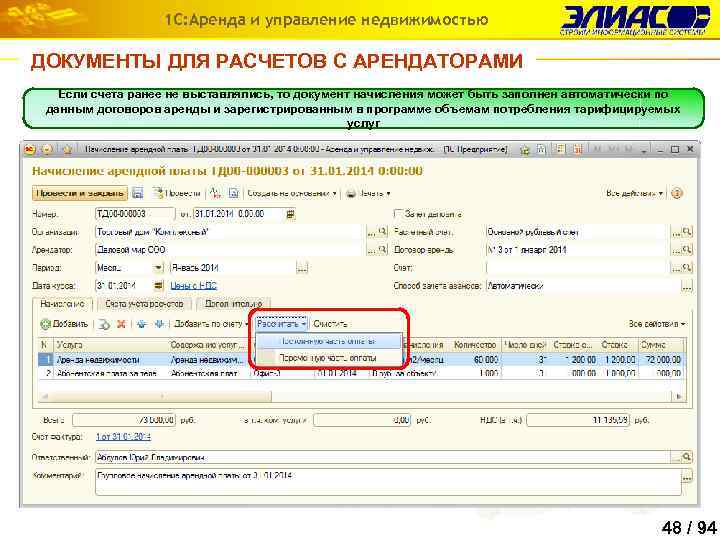This screenshot has width=720, height=540.
Task: Click the 1C application logo in title bar
Action: 29,149
